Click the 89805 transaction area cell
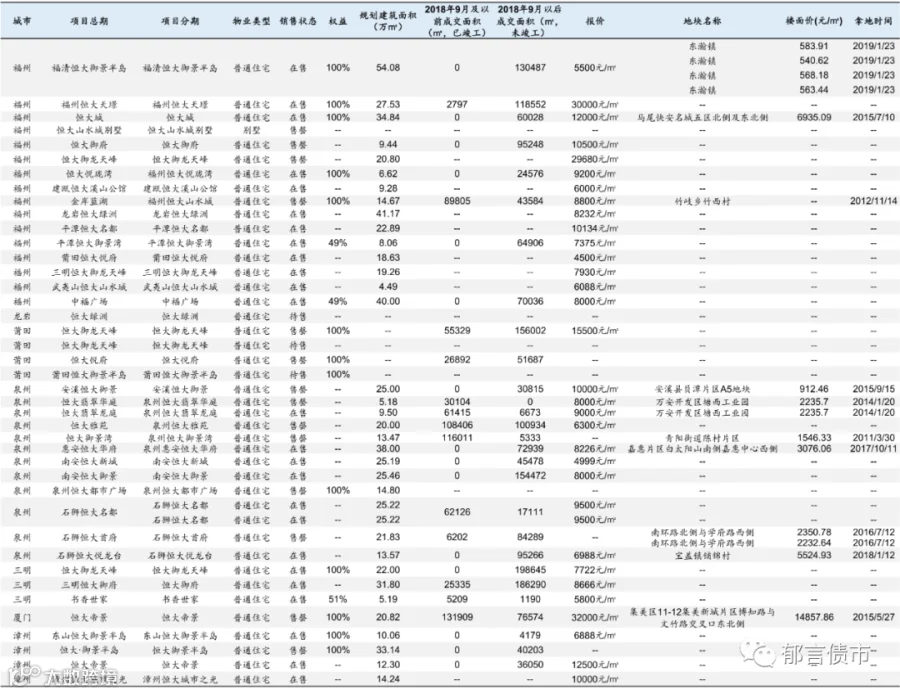 [457, 201]
